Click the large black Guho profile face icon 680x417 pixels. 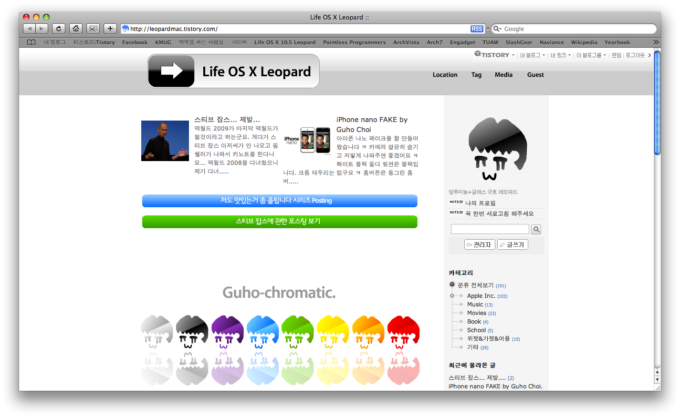[497, 149]
